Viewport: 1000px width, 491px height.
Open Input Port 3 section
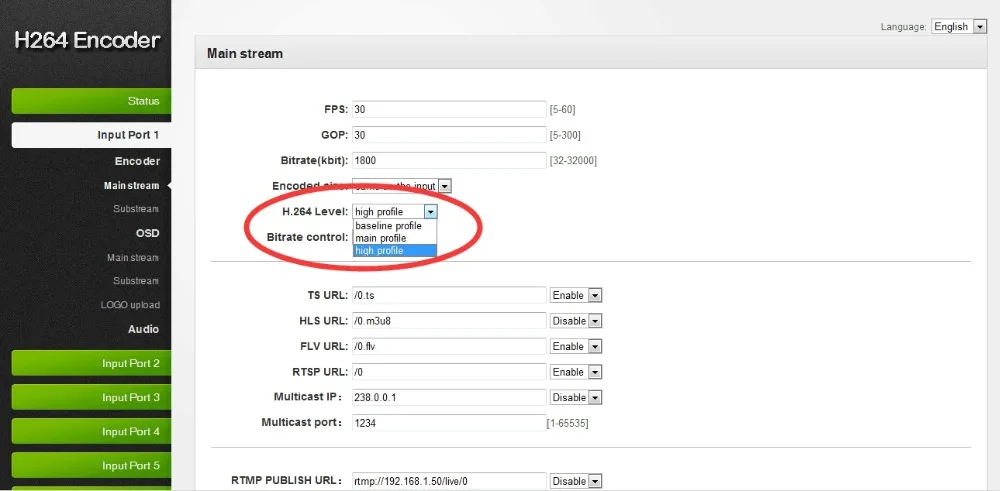[x=91, y=397]
